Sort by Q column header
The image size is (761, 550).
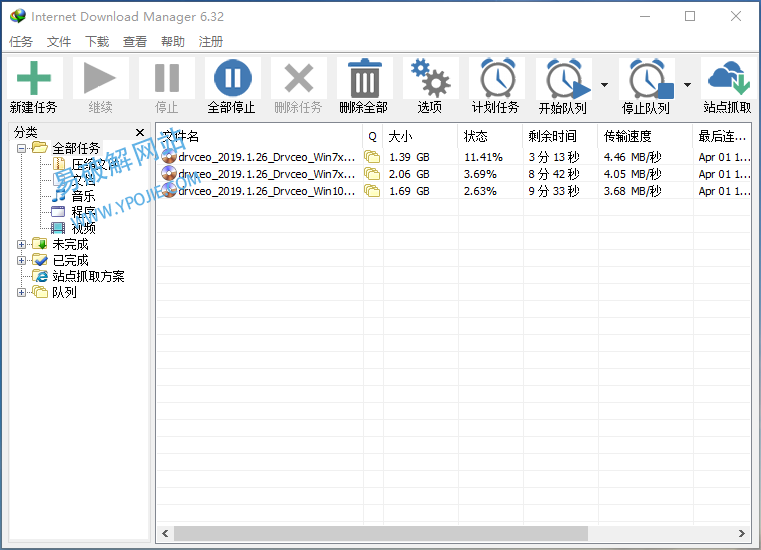click(x=373, y=136)
